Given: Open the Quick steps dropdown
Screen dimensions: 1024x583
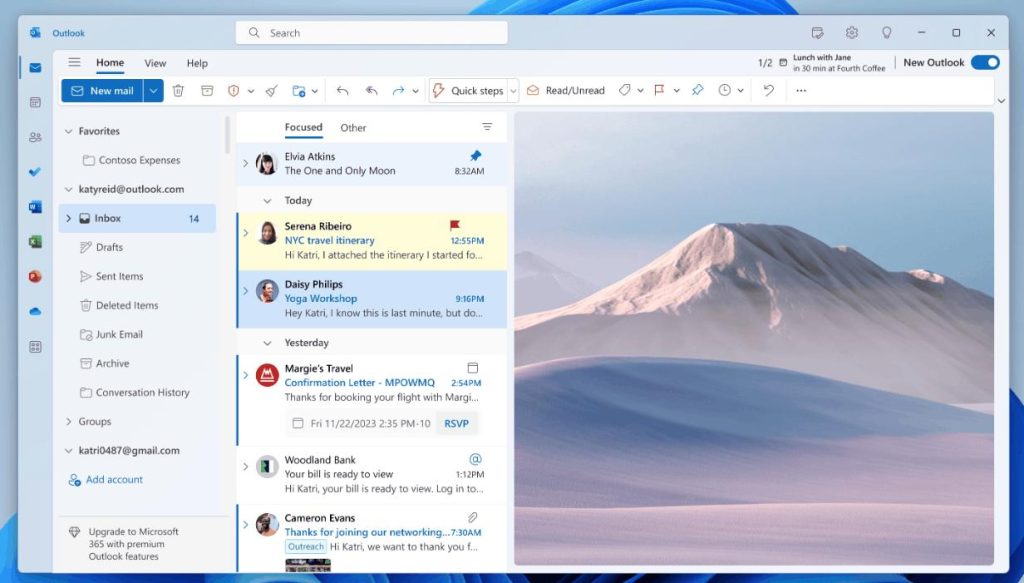Looking at the screenshot, I should pos(513,90).
